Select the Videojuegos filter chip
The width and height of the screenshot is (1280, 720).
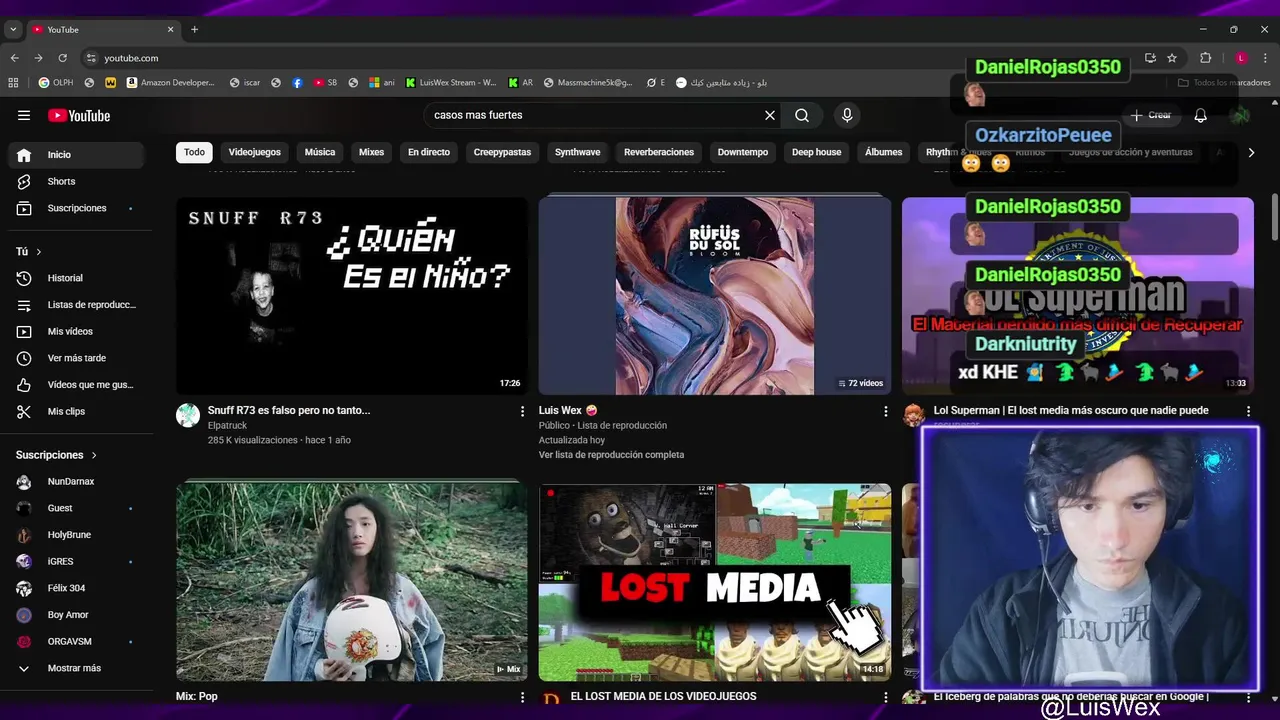click(254, 152)
